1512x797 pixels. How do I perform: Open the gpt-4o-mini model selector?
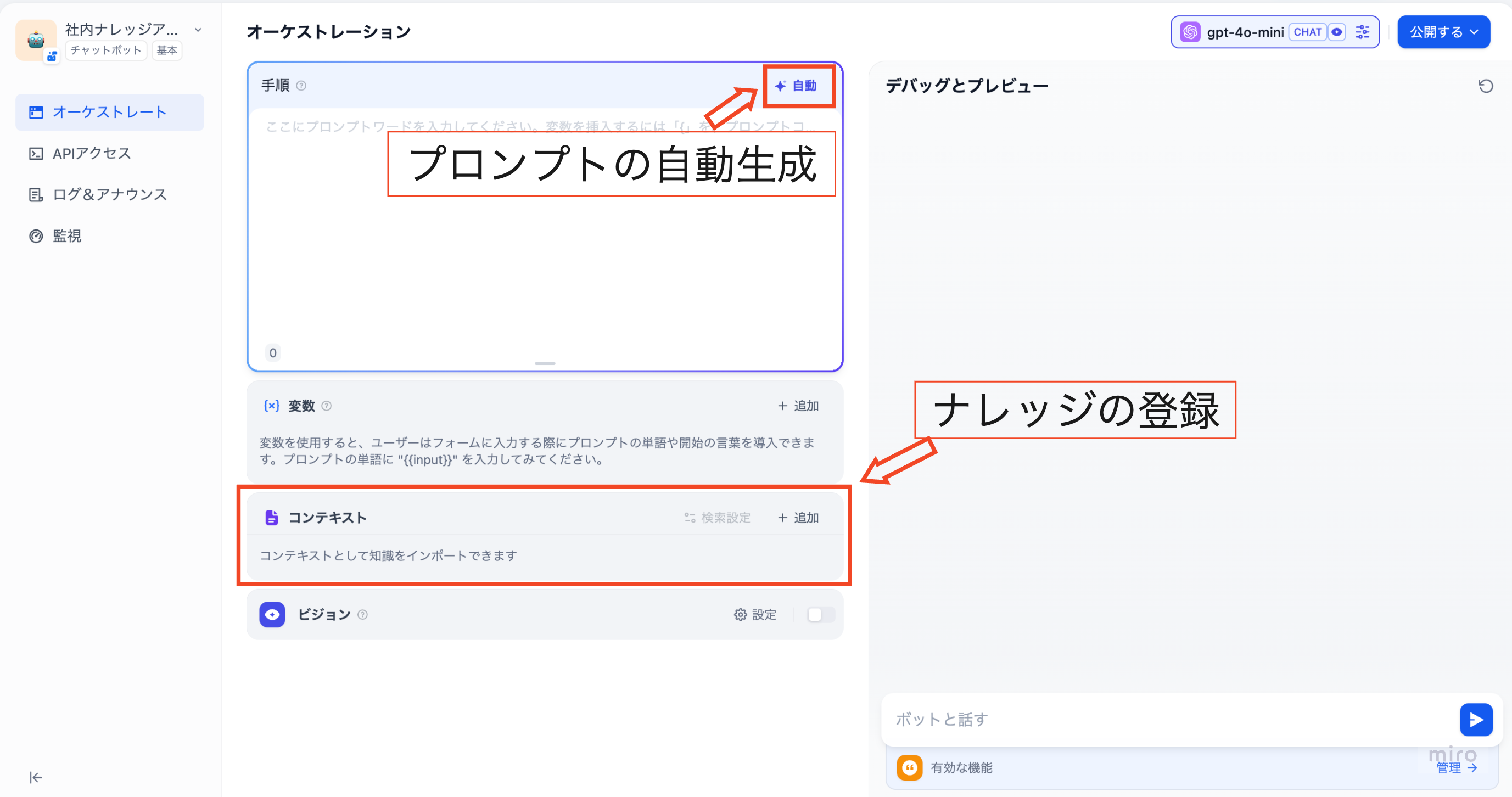pyautogui.click(x=1244, y=32)
